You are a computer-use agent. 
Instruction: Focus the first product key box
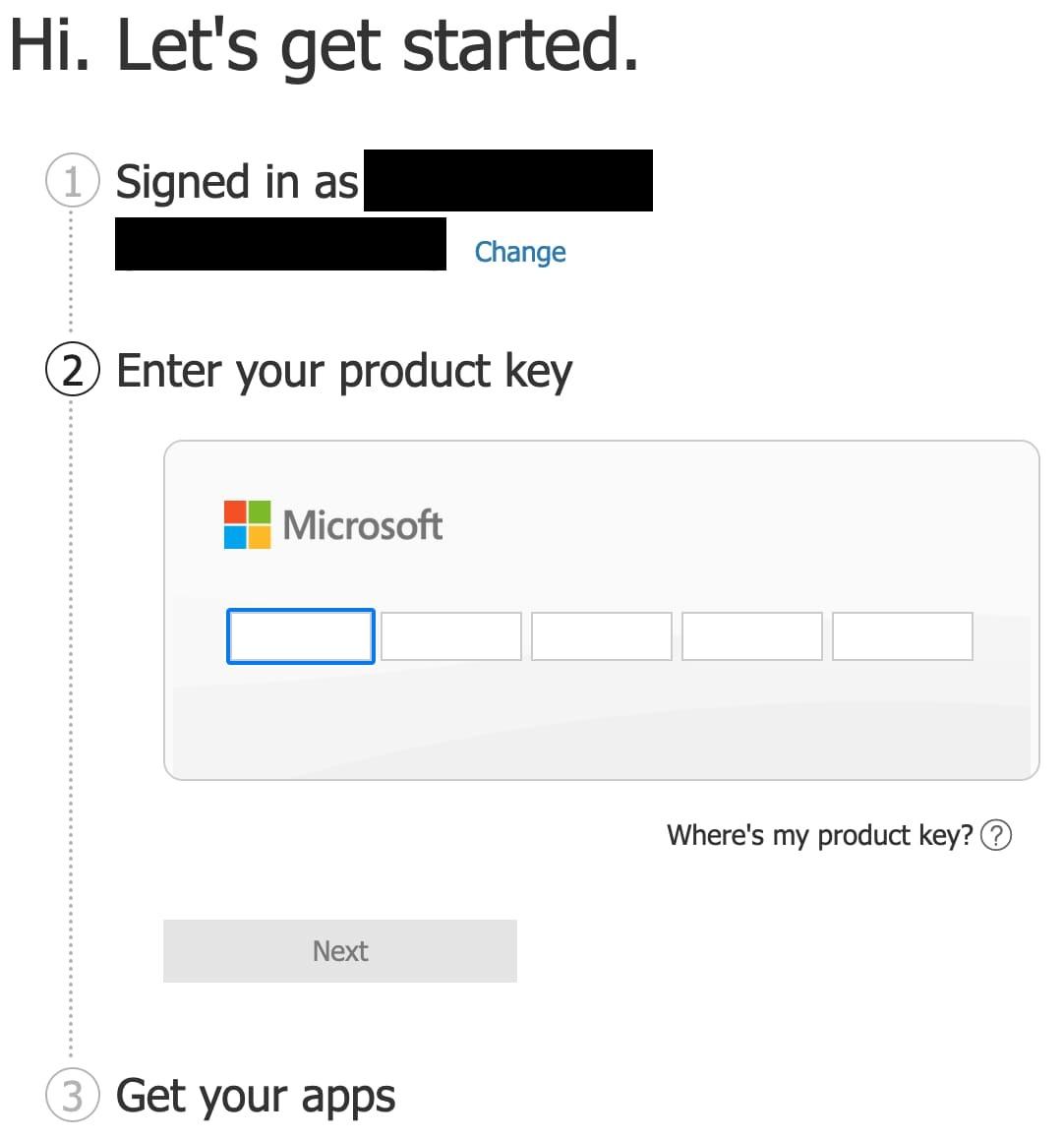[301, 636]
